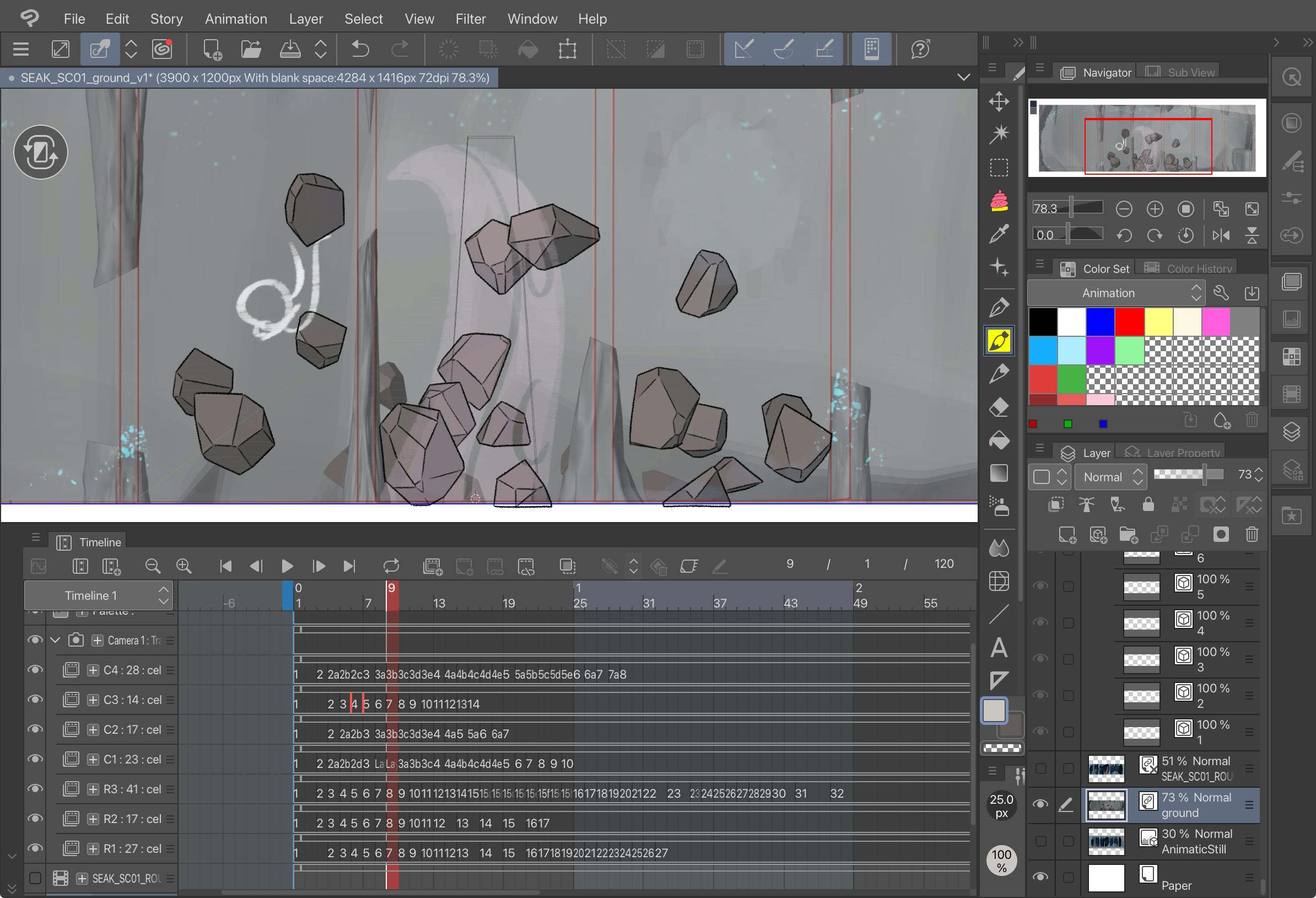
Task: Open the Animation color set dropdown
Action: pos(1115,293)
